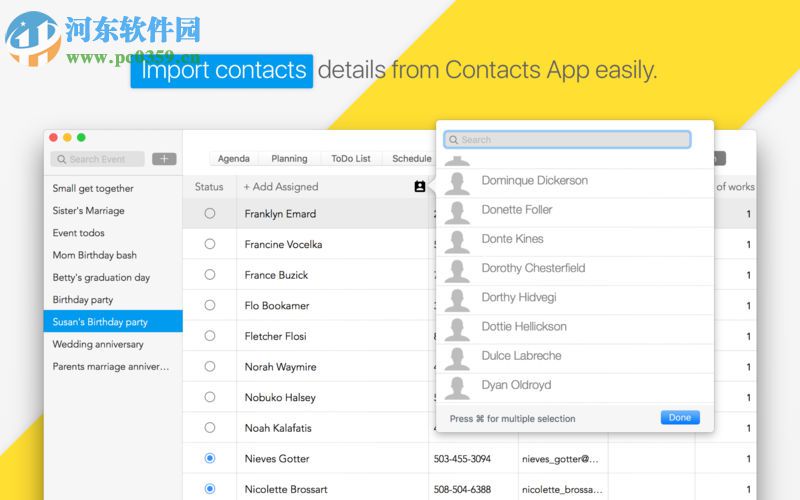Click the Search Event field

(x=98, y=159)
